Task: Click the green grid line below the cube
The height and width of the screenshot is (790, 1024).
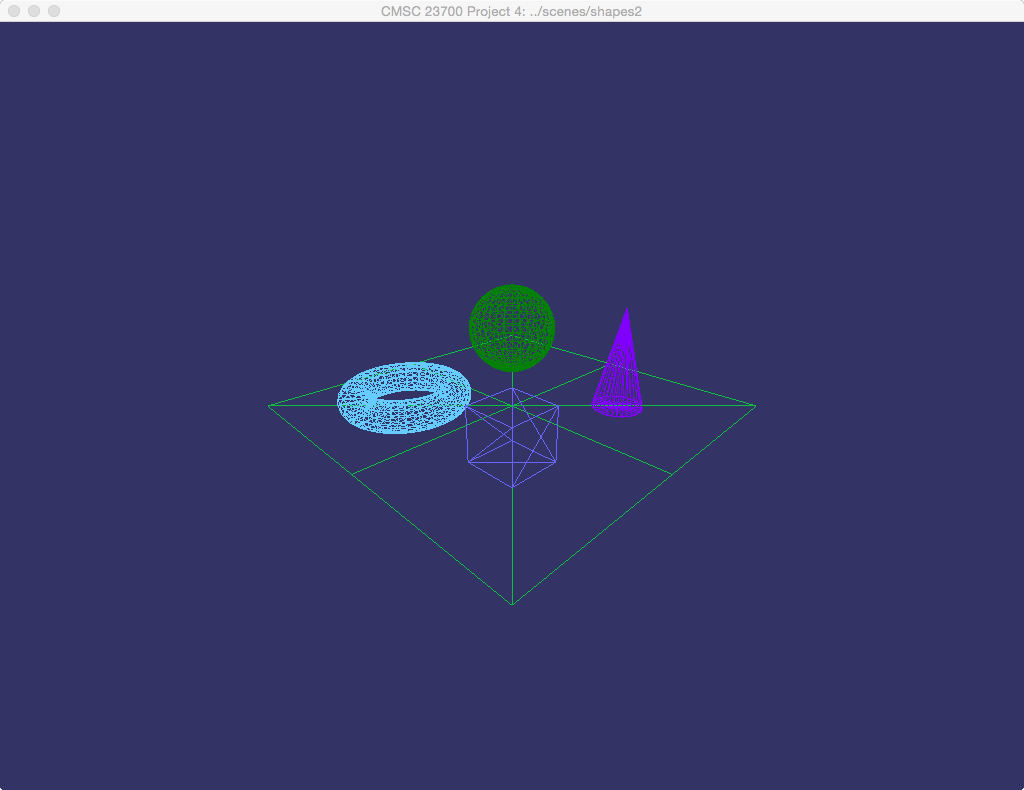Action: [512, 545]
